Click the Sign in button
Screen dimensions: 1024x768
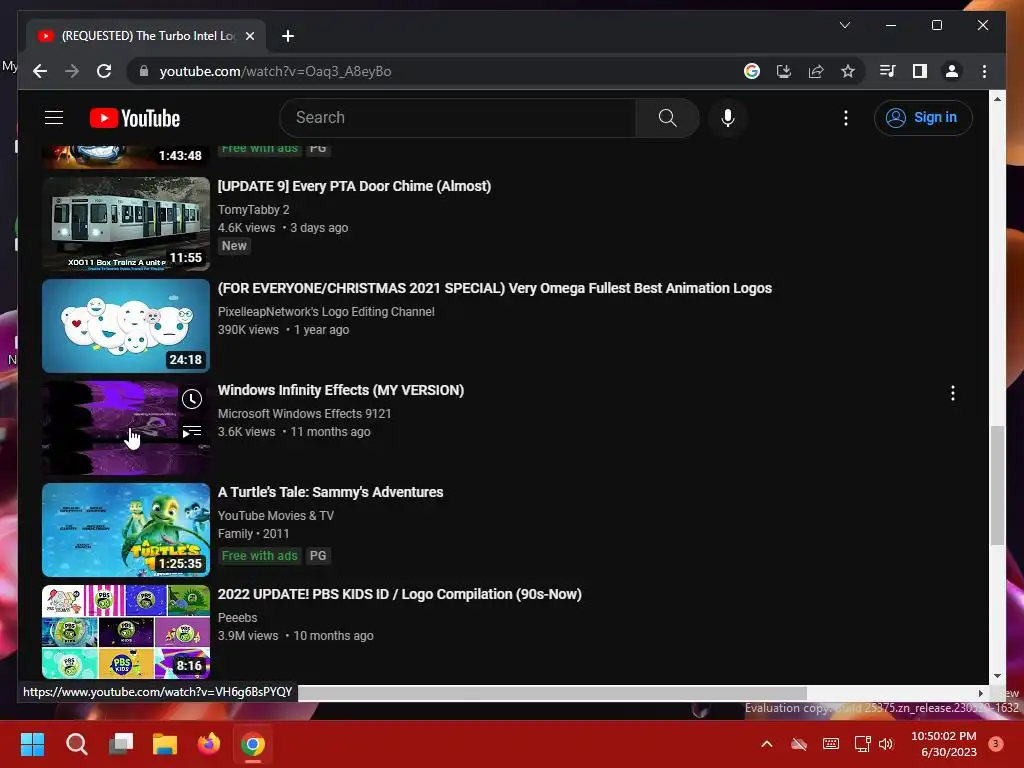pos(923,118)
